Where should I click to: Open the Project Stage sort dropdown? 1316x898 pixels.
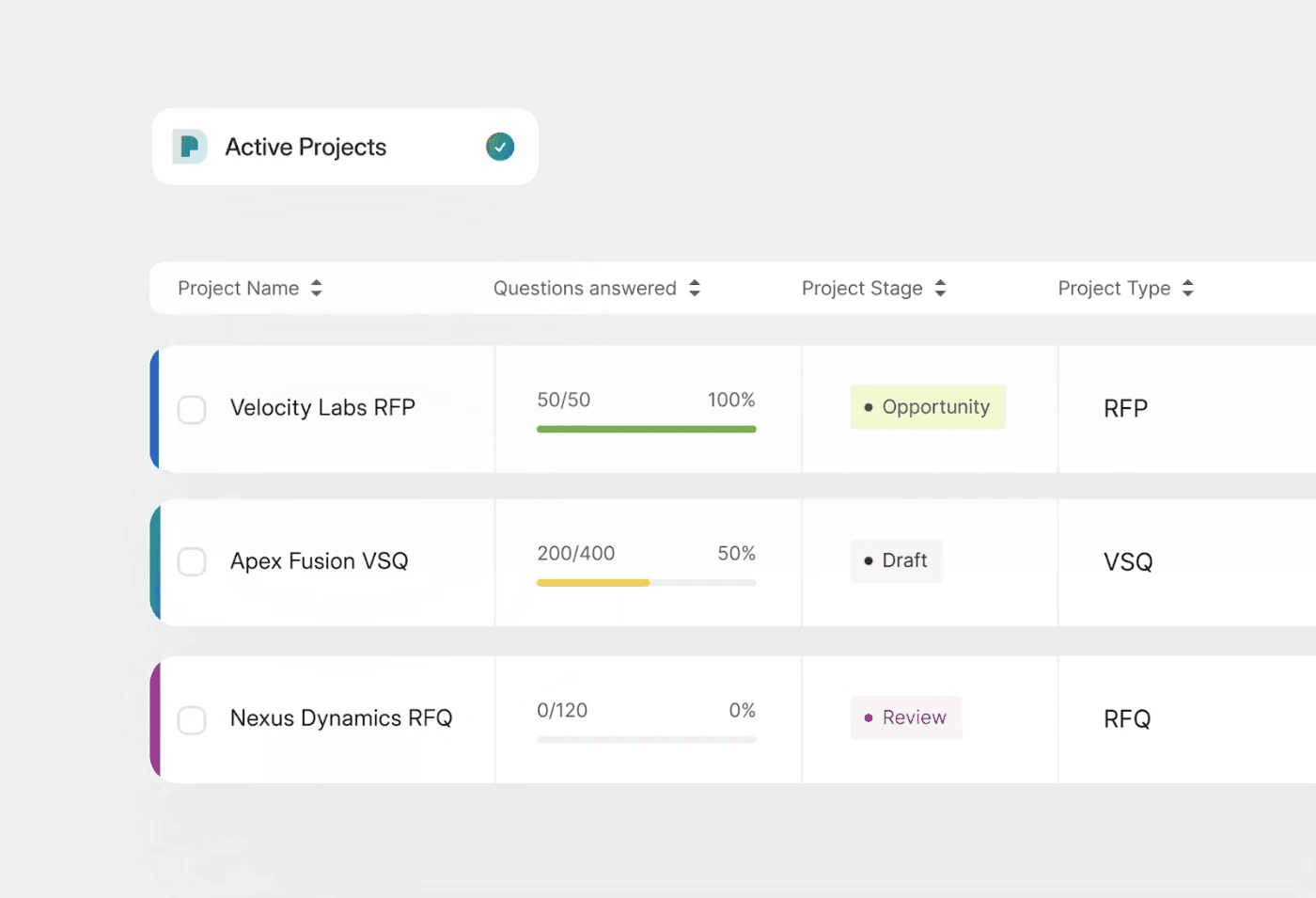point(941,288)
